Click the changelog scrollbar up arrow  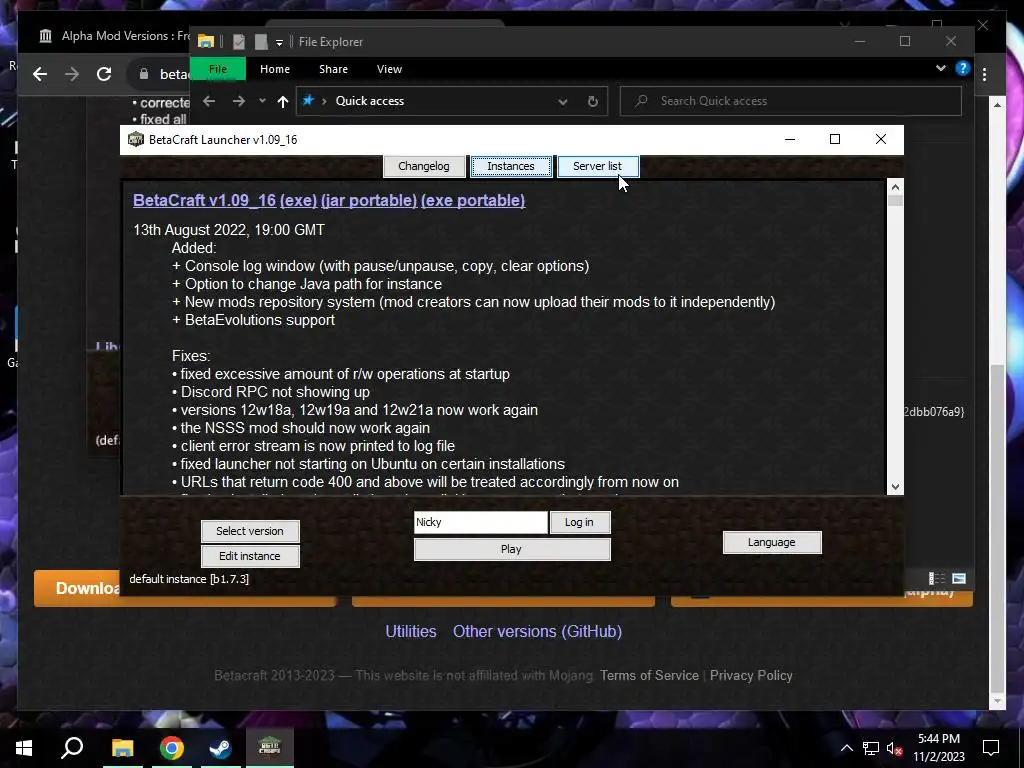coord(895,187)
